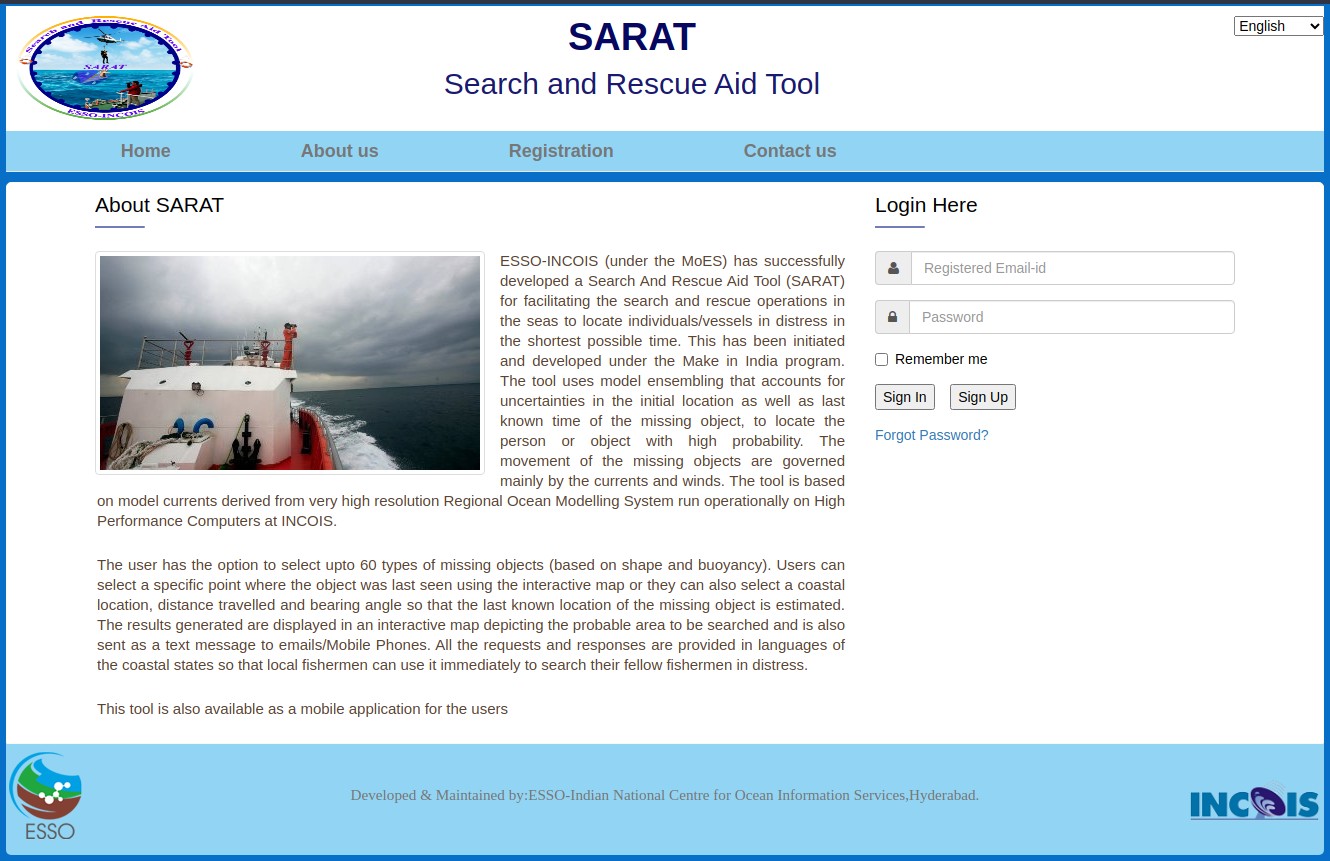1330x861 pixels.
Task: Open the About us menu item
Action: tap(339, 151)
